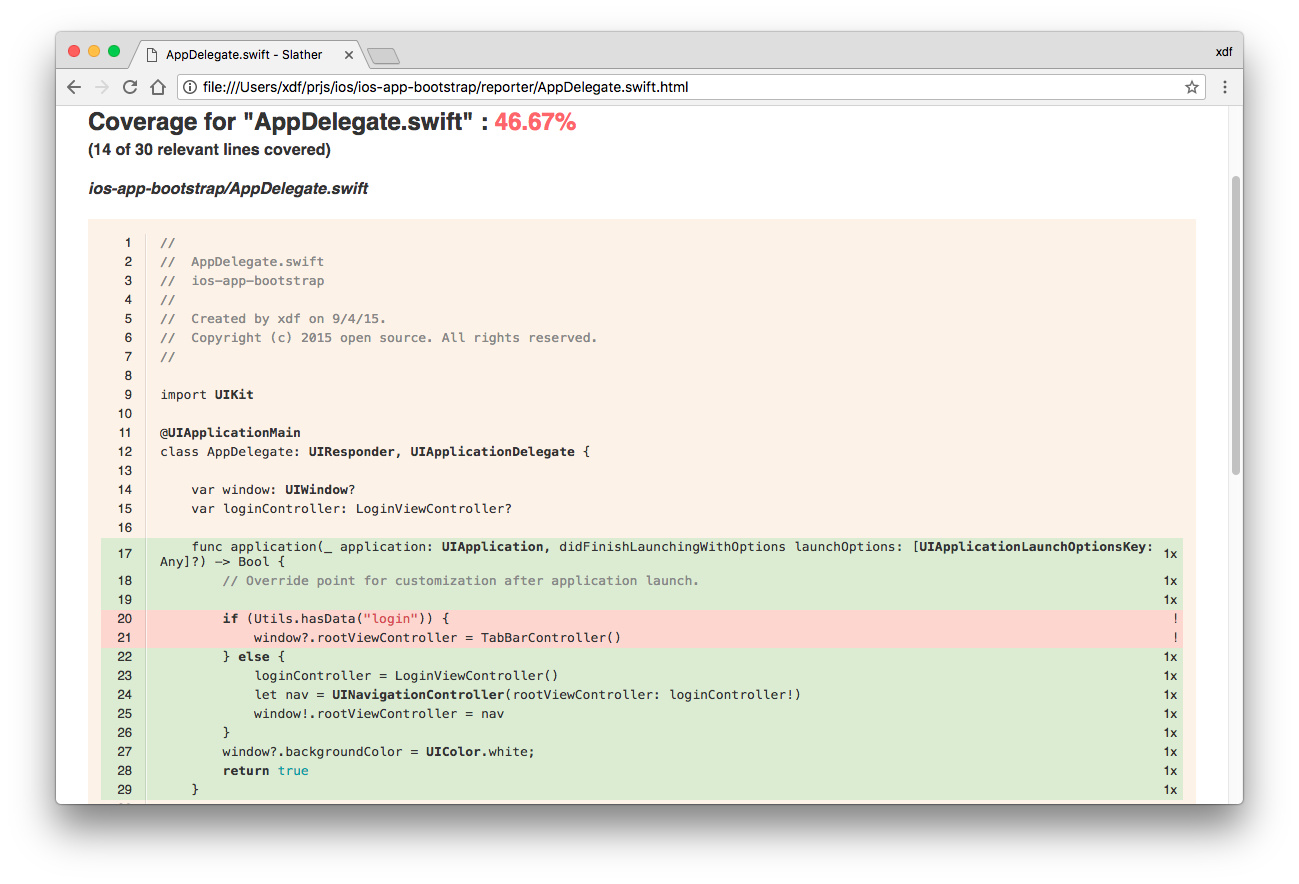This screenshot has height=884, width=1299.
Task: View site information icon in address bar
Action: pyautogui.click(x=189, y=87)
